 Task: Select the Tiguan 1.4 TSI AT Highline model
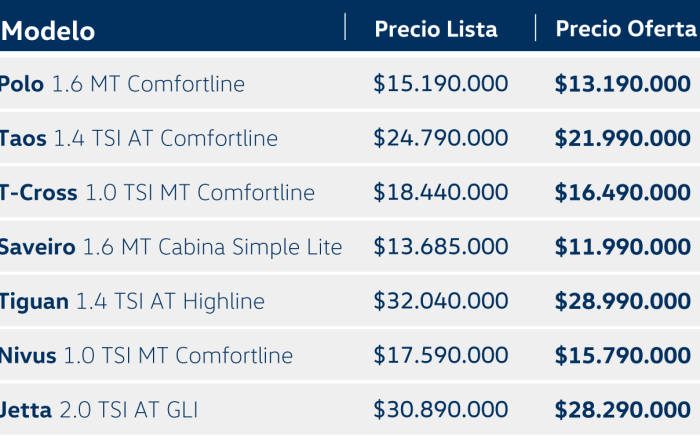132,301
